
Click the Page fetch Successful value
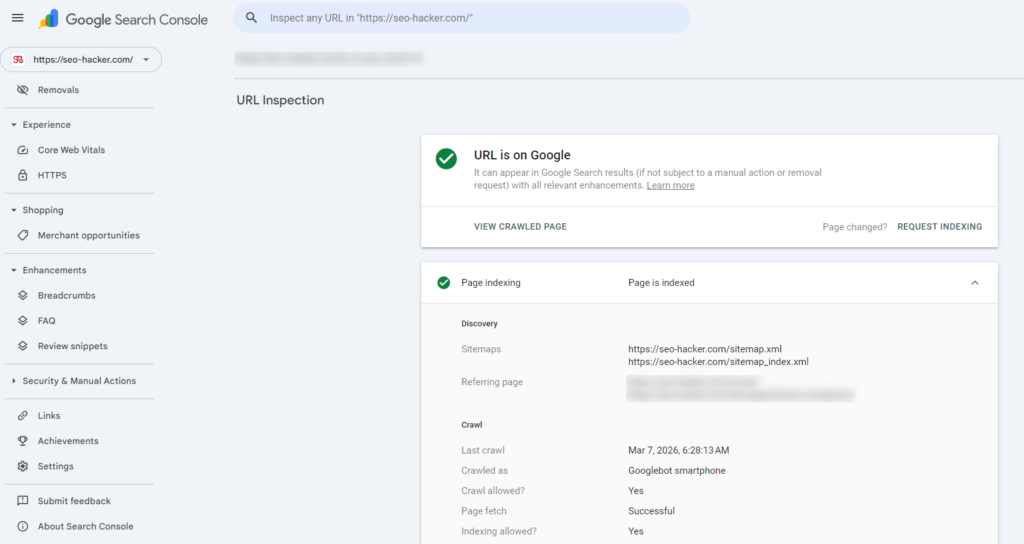pos(651,511)
